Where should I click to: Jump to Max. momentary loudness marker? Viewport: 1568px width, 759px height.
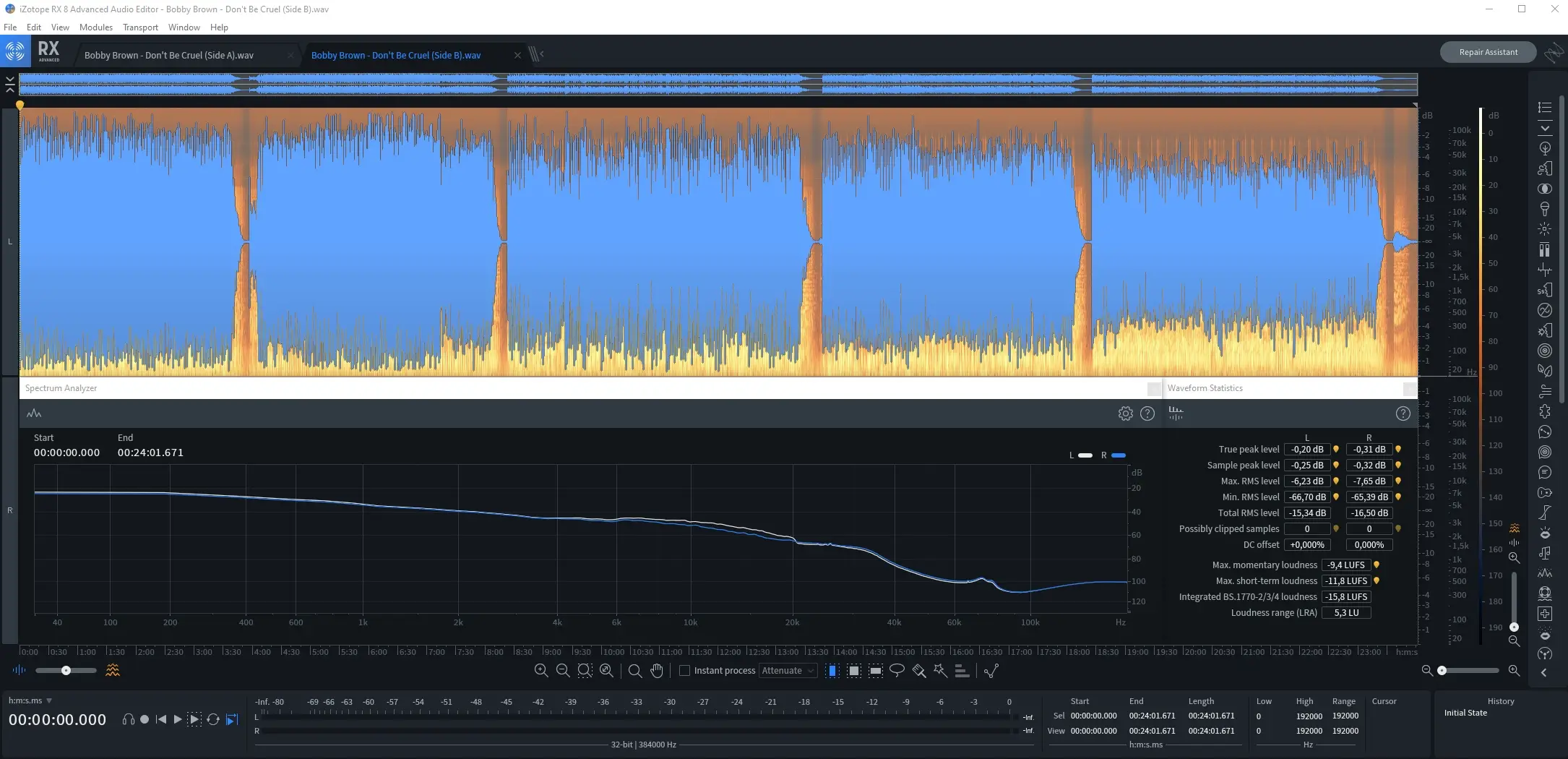pos(1377,565)
